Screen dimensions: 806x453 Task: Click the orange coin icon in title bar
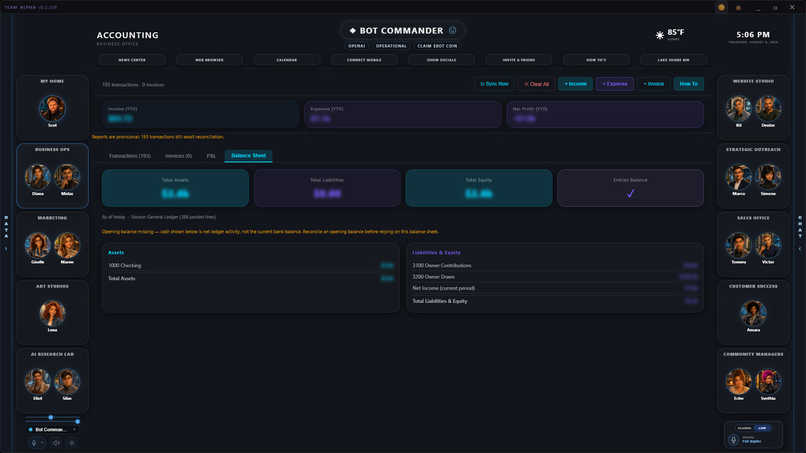point(722,7)
